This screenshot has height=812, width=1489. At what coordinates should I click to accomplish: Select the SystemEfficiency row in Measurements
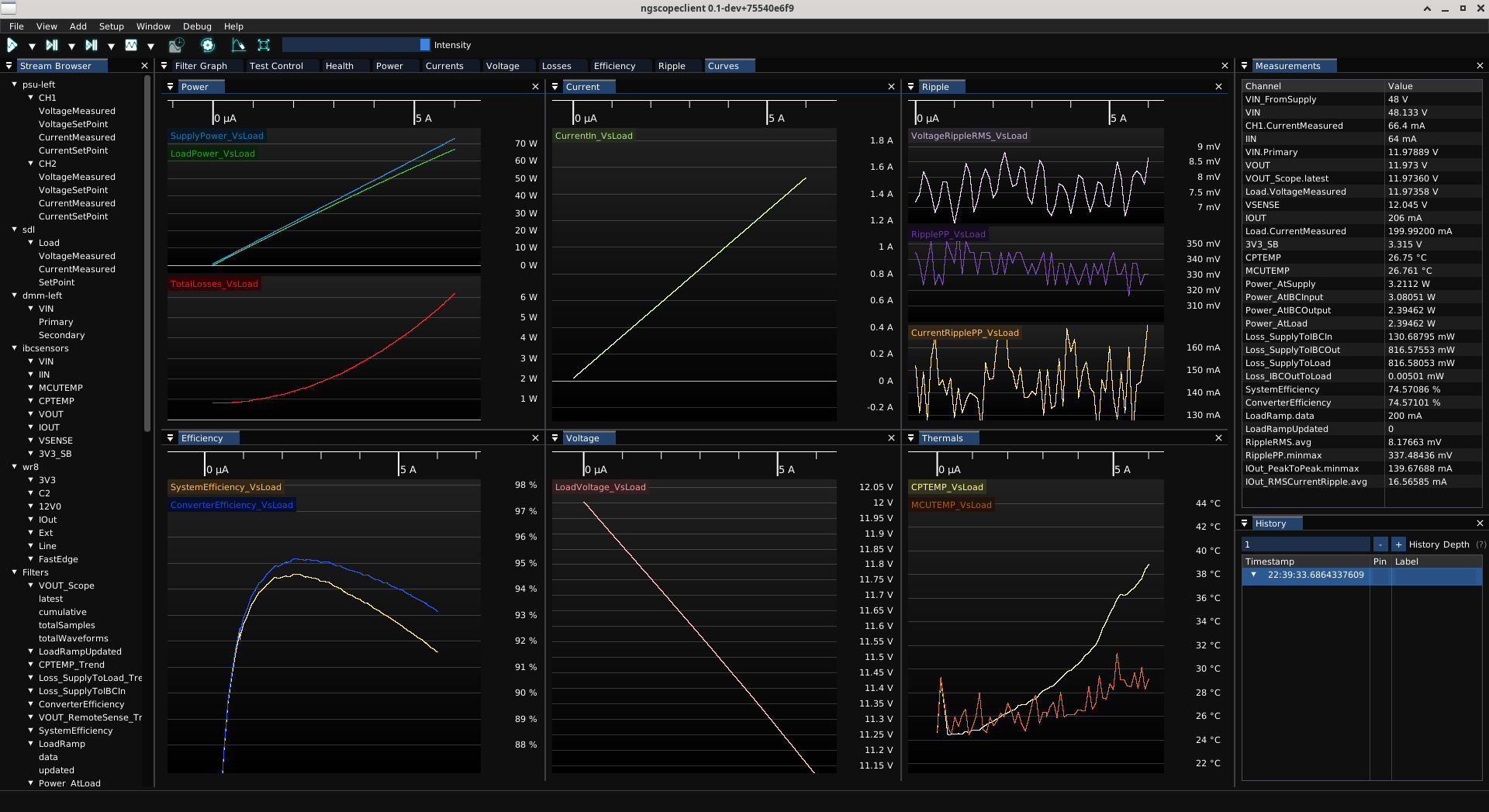(x=1362, y=389)
